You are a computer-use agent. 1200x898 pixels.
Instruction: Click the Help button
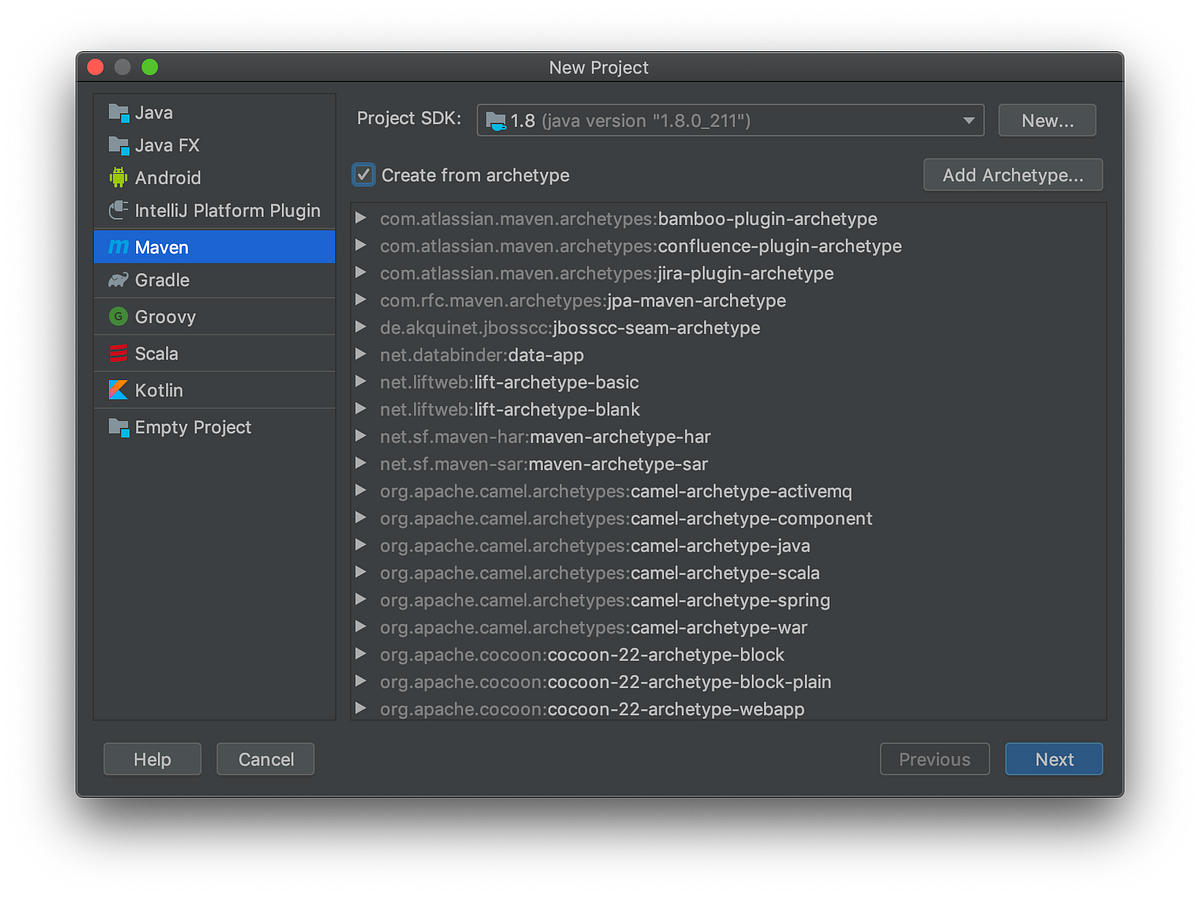click(x=152, y=759)
